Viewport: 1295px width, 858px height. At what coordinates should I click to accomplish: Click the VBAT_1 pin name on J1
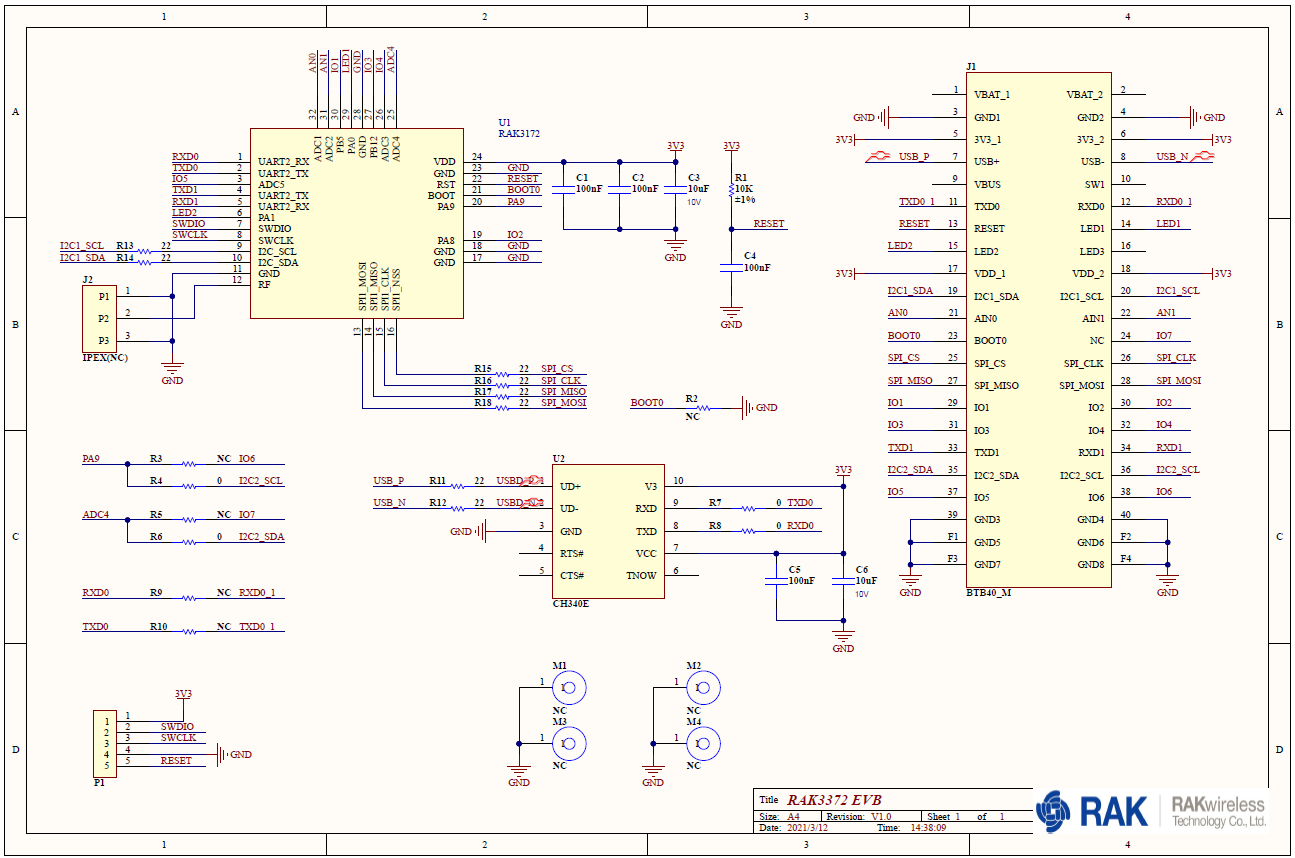(992, 95)
